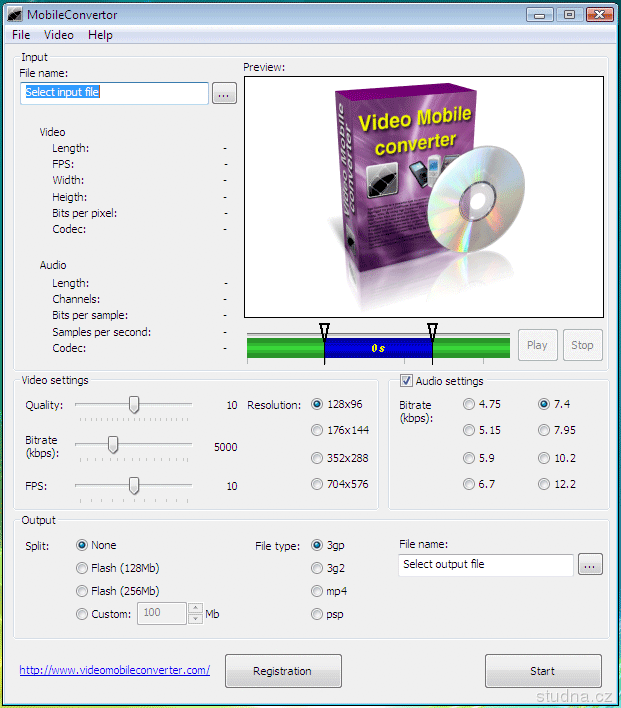Click the MobileConvertor title bar app icon

[x=15, y=15]
